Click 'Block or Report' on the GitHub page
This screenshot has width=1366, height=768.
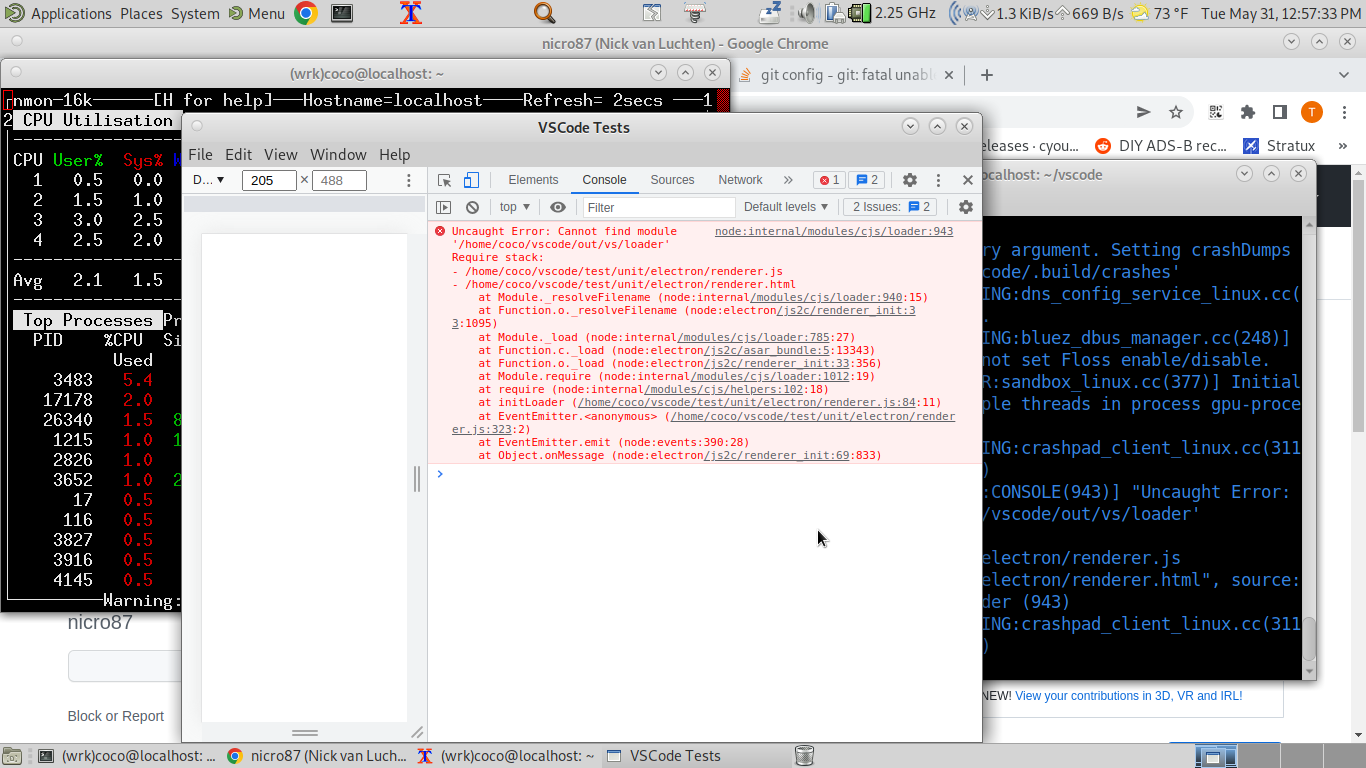coord(116,716)
